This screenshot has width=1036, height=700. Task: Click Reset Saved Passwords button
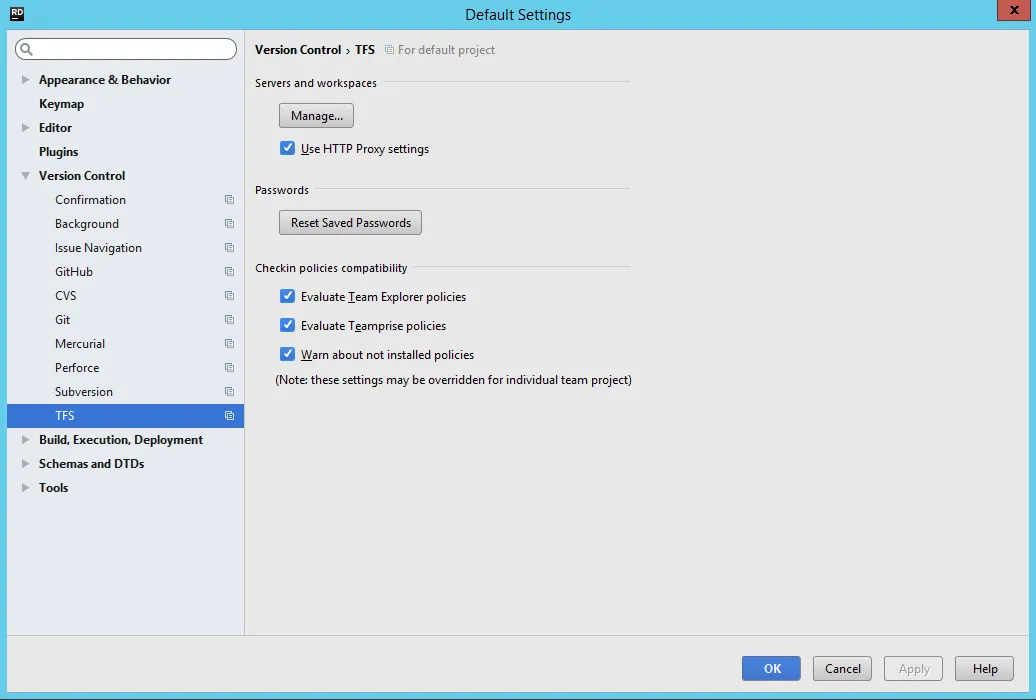350,223
